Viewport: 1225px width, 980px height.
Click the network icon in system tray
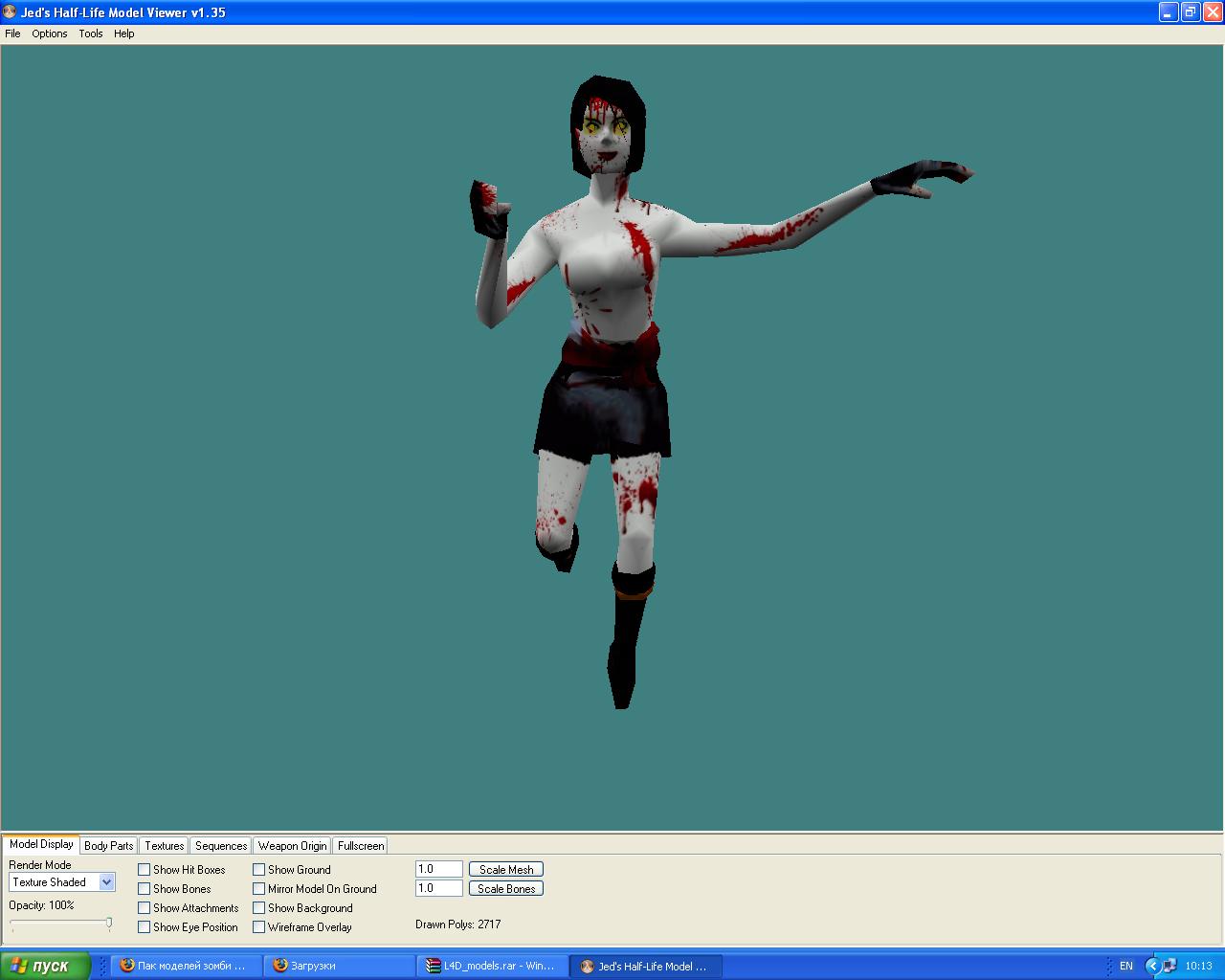[x=1169, y=966]
